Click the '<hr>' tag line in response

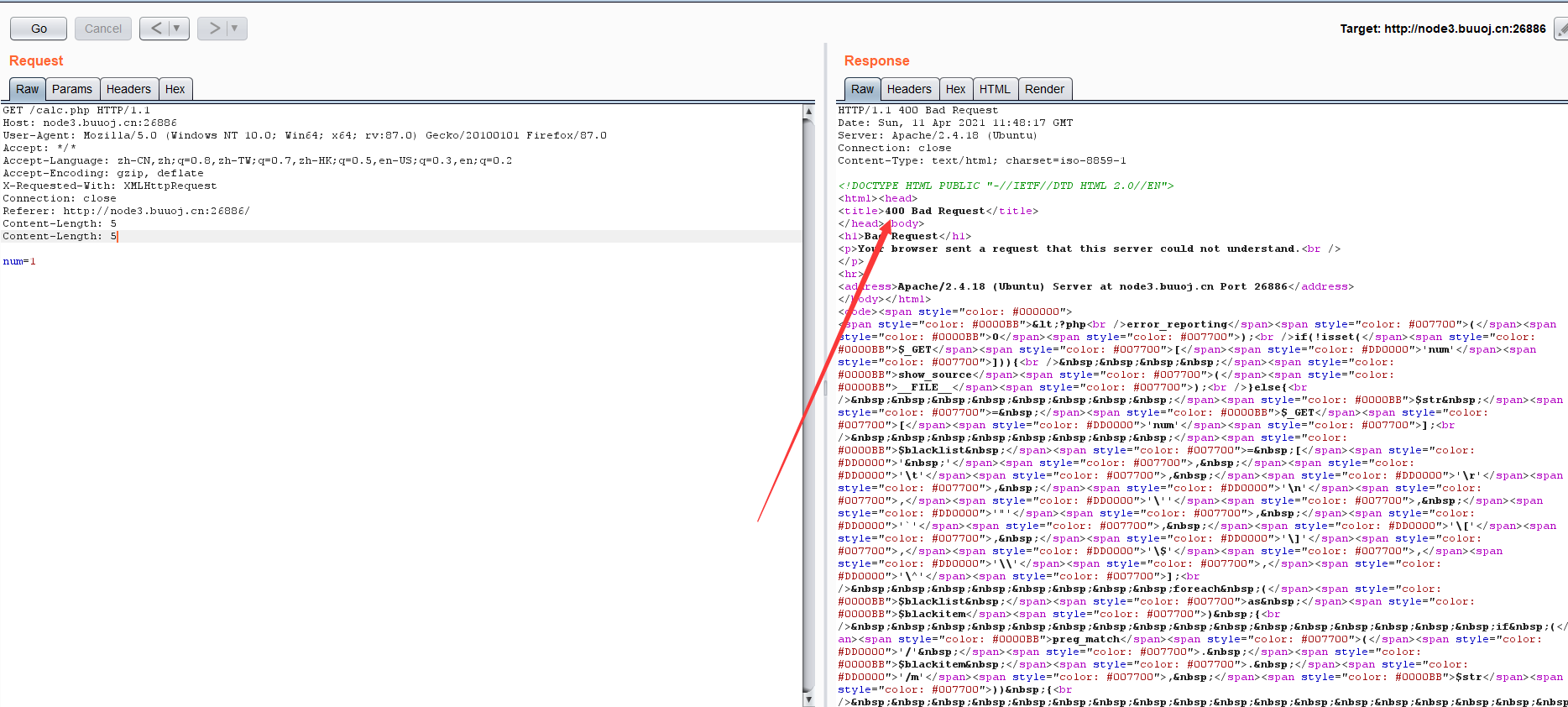click(x=851, y=274)
